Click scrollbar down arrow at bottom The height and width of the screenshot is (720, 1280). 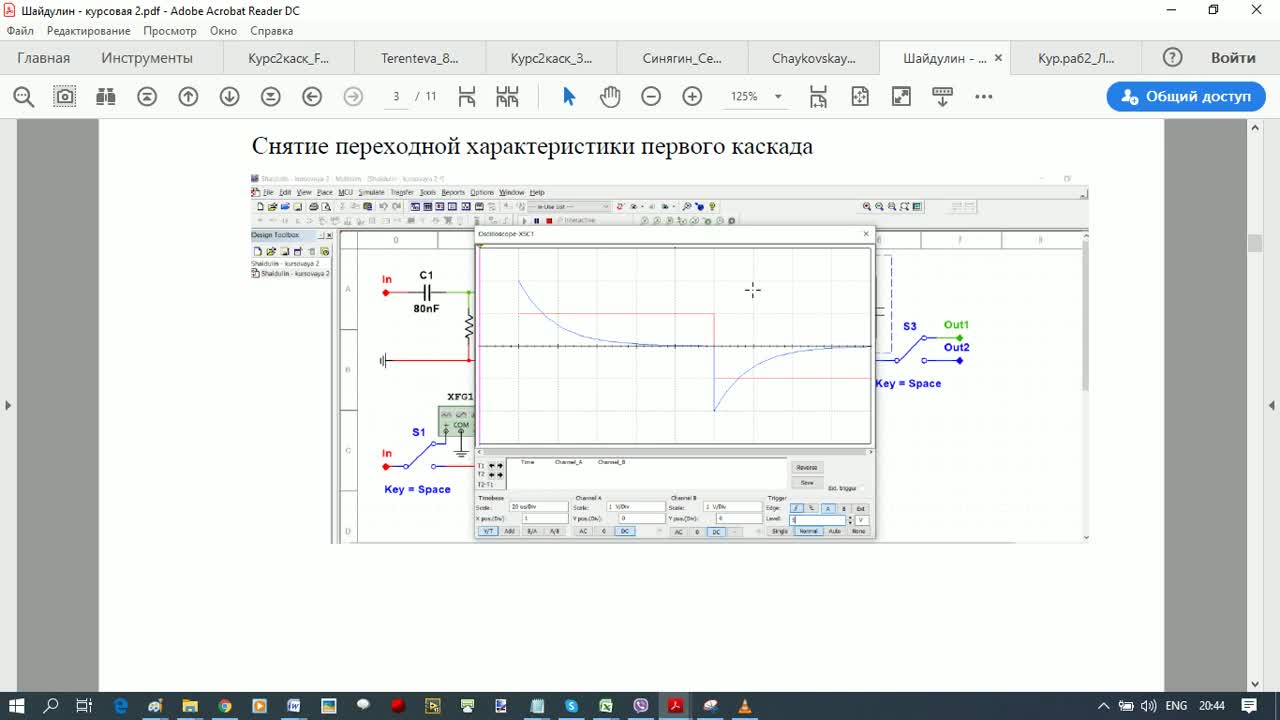[1255, 682]
